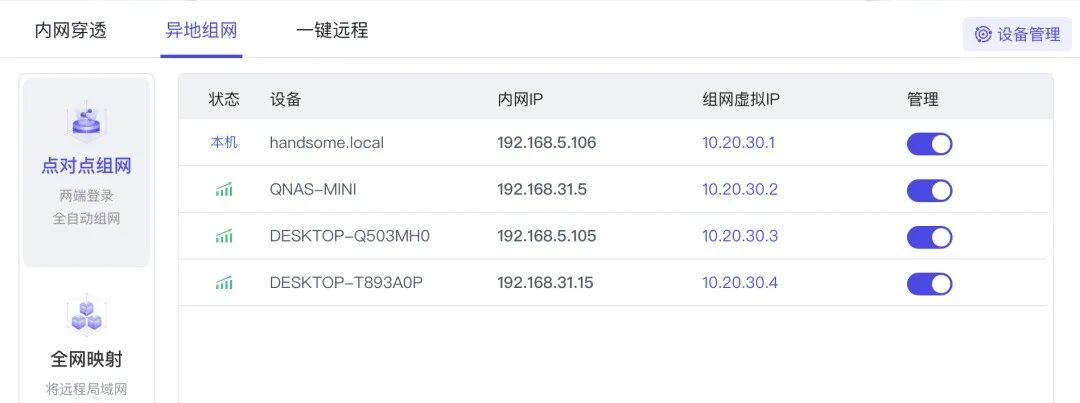Image resolution: width=1080 pixels, height=403 pixels.
Task: Open the 点对点组网 mode label
Action: click(86, 165)
